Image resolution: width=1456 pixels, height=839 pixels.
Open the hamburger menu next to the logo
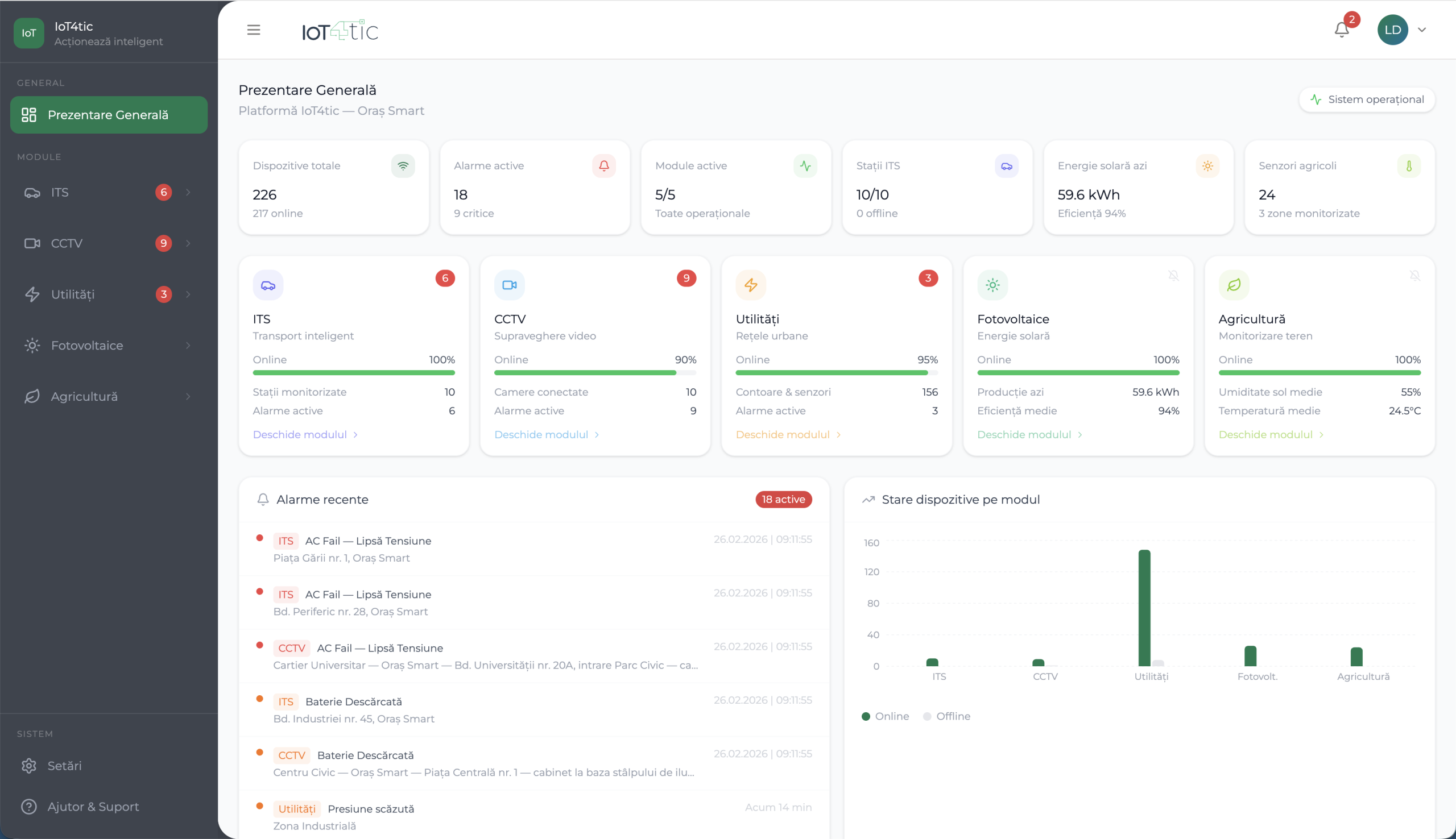click(x=254, y=30)
